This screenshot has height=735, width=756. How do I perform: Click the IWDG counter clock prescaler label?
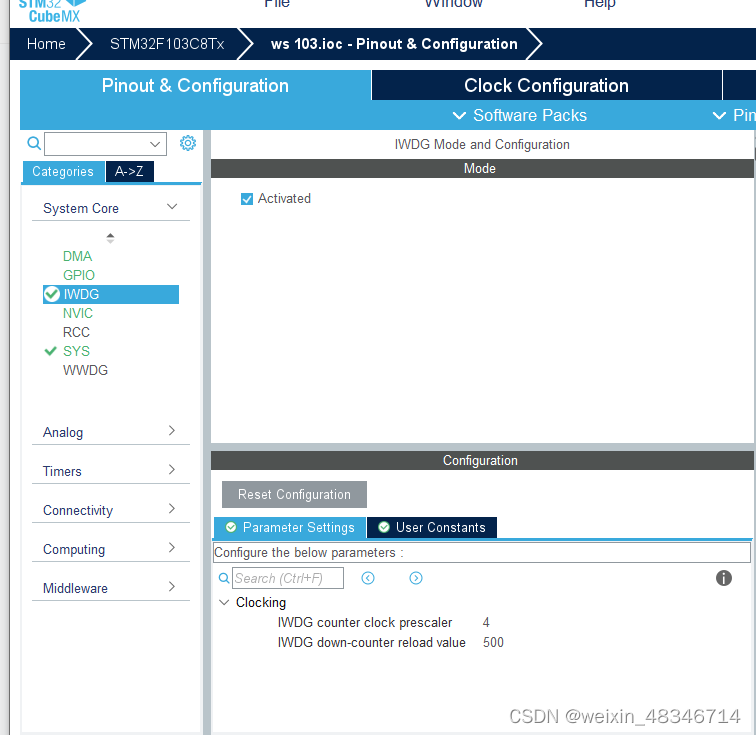[x=364, y=622]
